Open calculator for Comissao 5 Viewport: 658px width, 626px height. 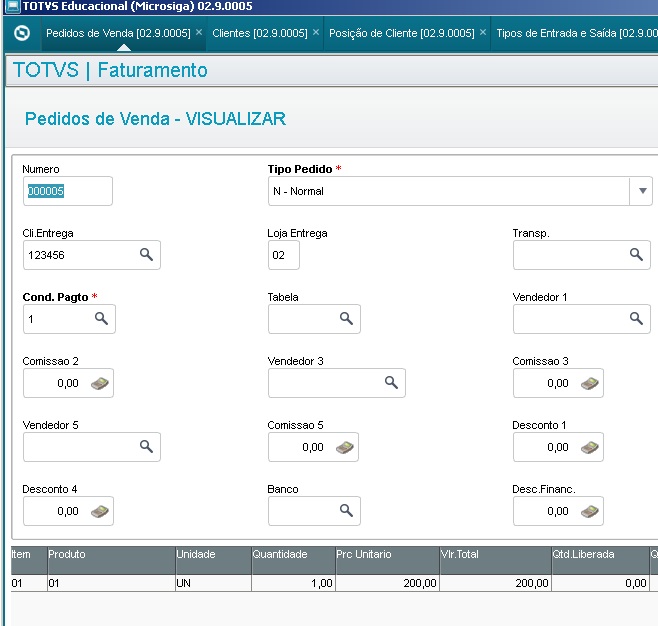(x=345, y=447)
